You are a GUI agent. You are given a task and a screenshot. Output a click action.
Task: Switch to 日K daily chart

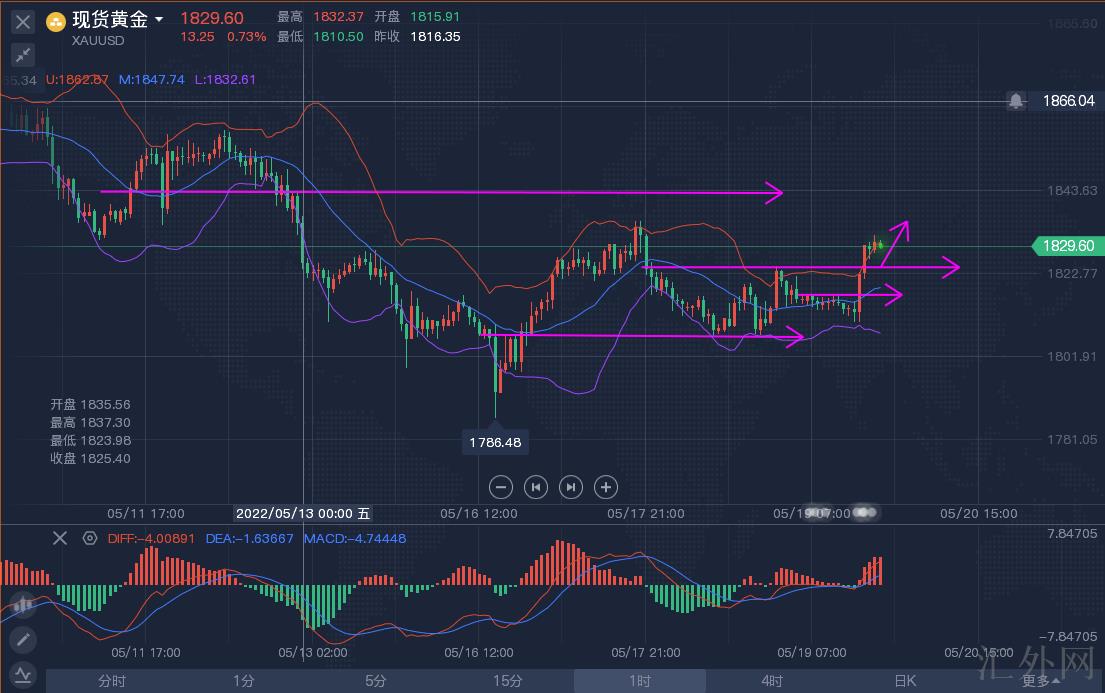point(904,681)
